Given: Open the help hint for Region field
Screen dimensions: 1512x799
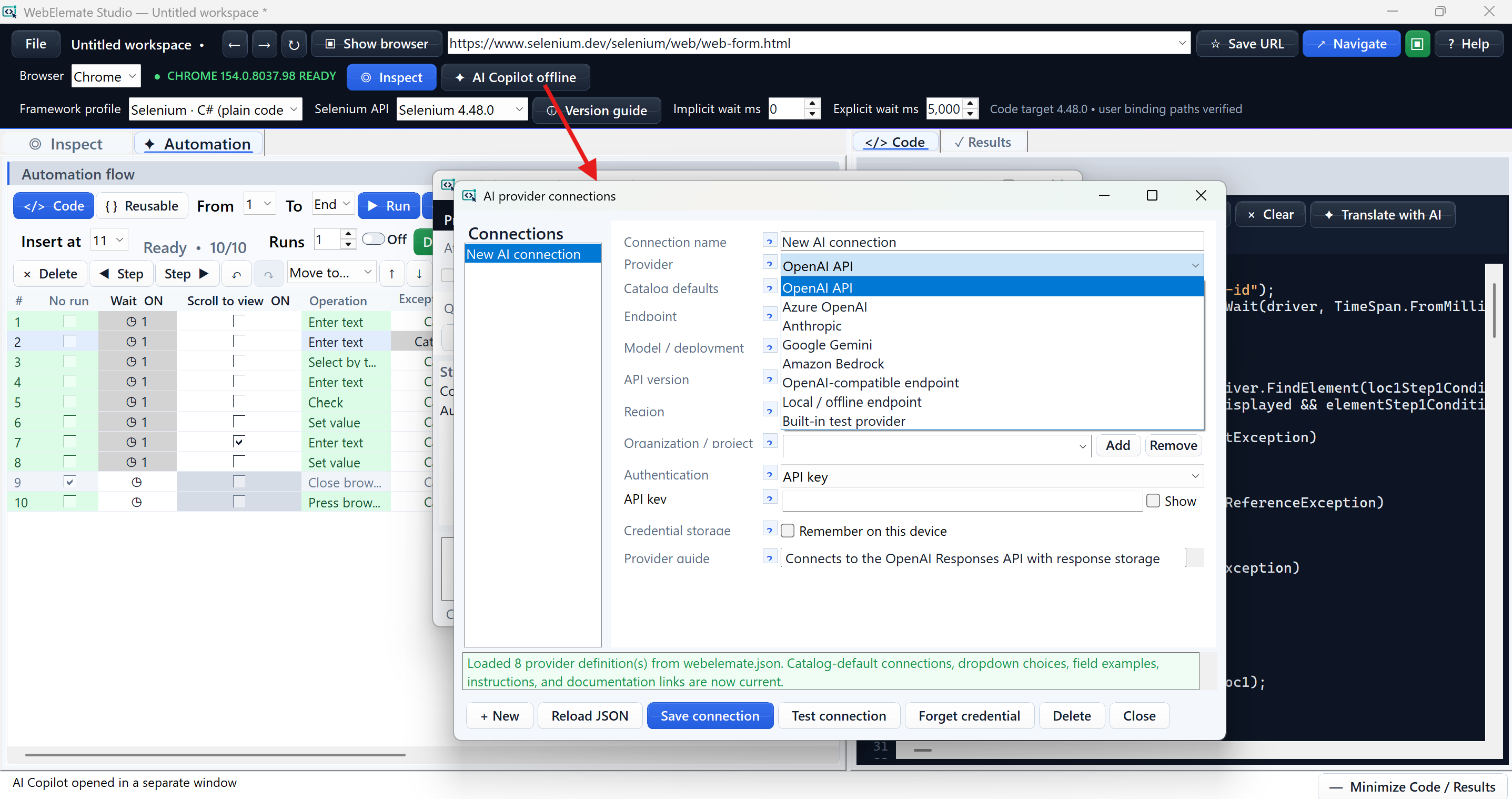Looking at the screenshot, I should 770,411.
